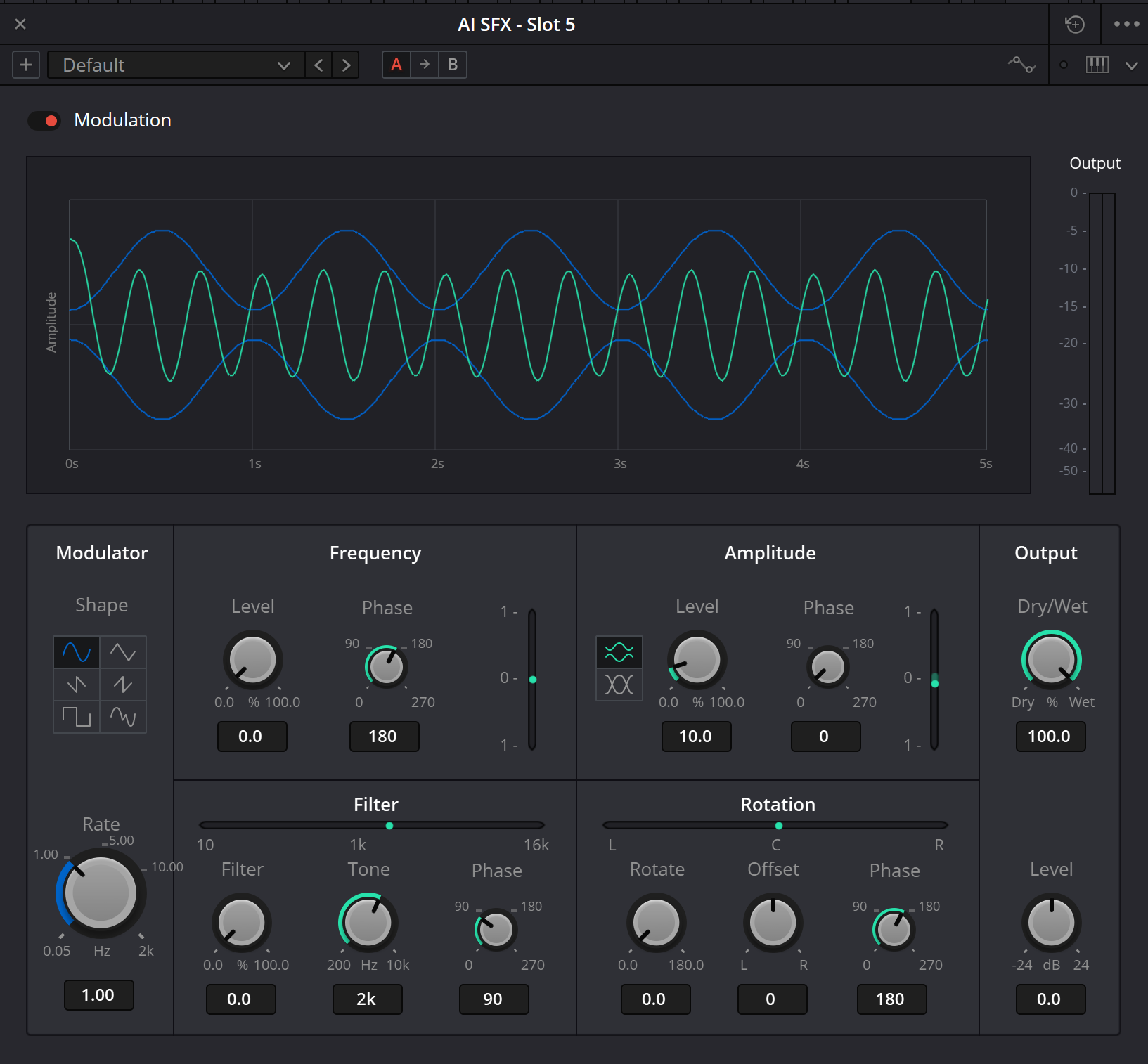Open the three-dot options menu
The height and width of the screenshot is (1064, 1148).
tap(1126, 24)
